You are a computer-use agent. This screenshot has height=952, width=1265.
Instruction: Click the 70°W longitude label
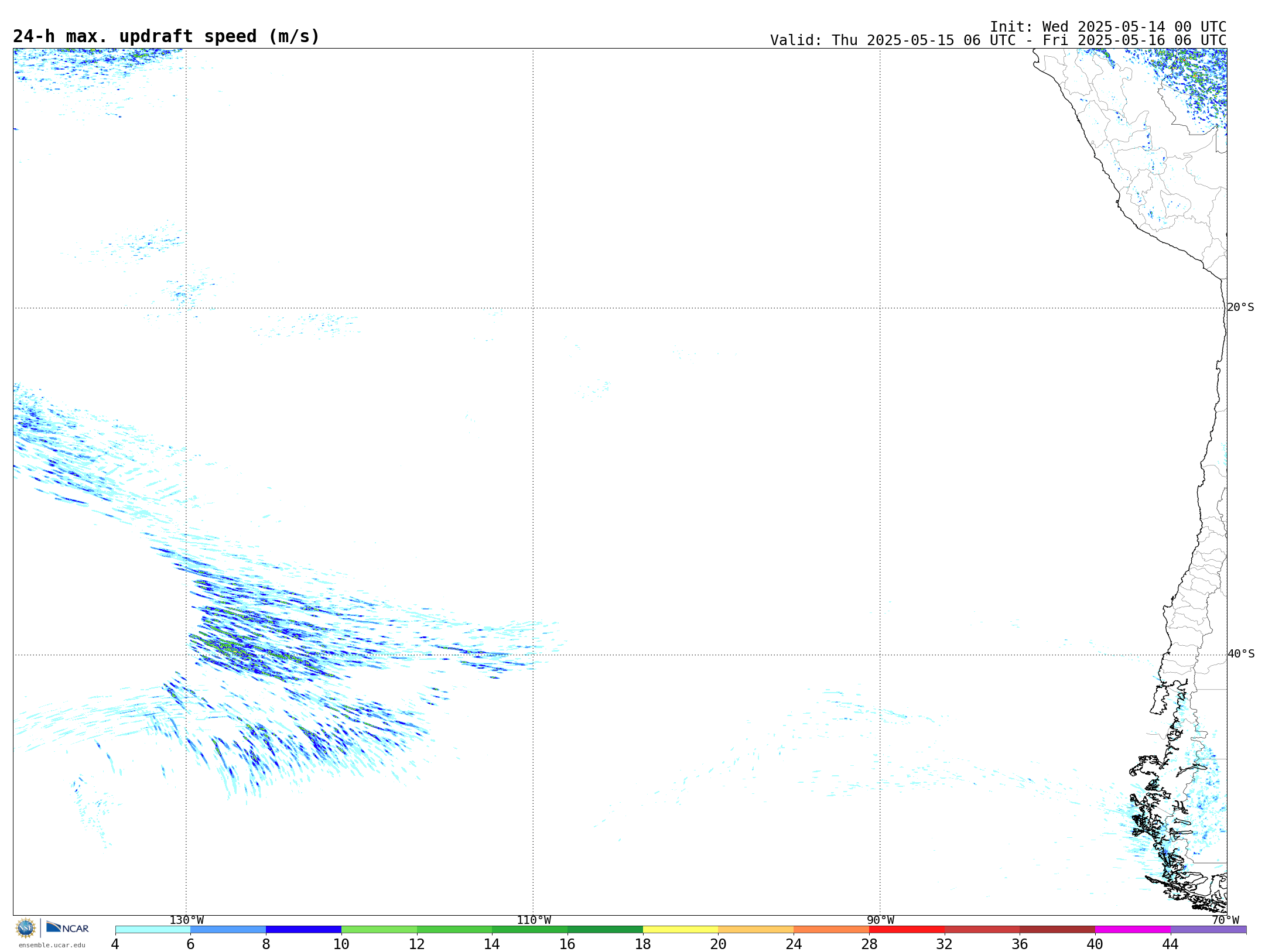(x=1225, y=920)
